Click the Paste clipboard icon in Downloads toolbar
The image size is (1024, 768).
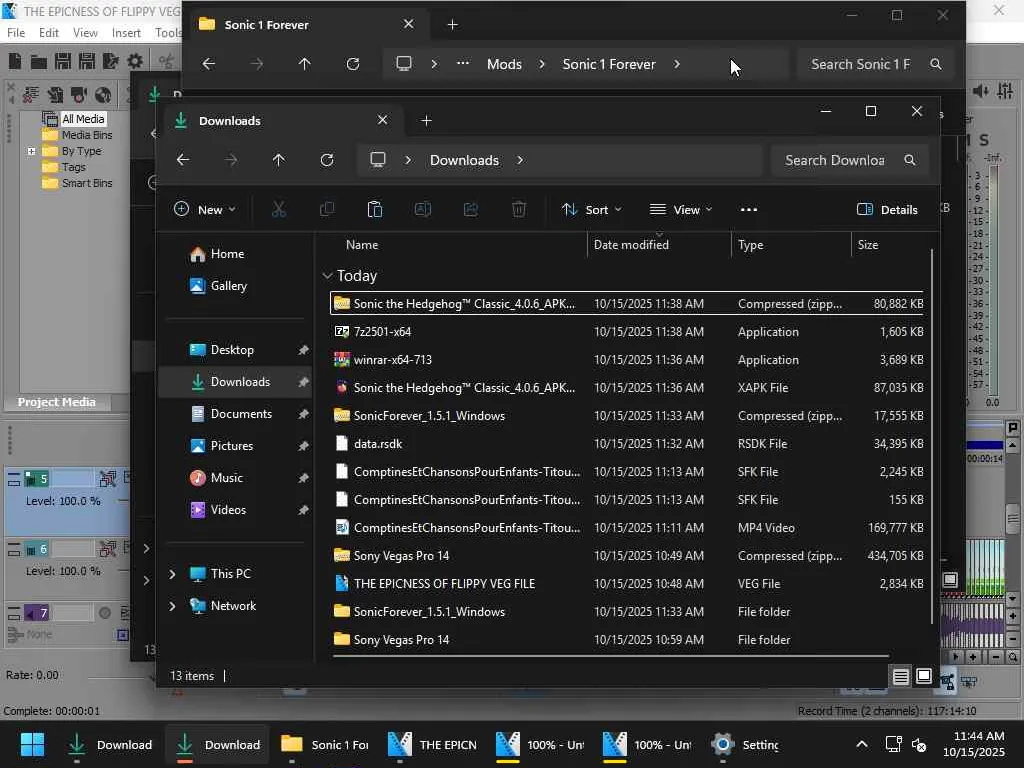(x=375, y=210)
